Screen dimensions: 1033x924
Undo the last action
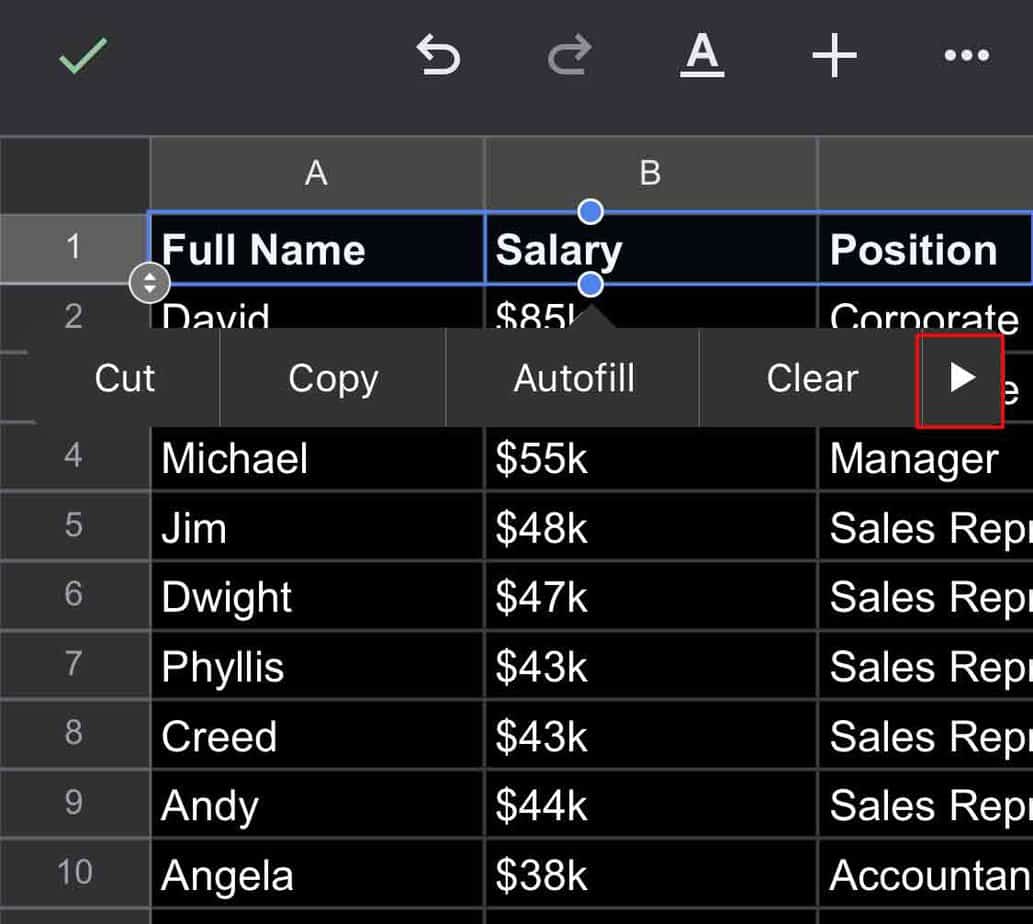pyautogui.click(x=438, y=55)
